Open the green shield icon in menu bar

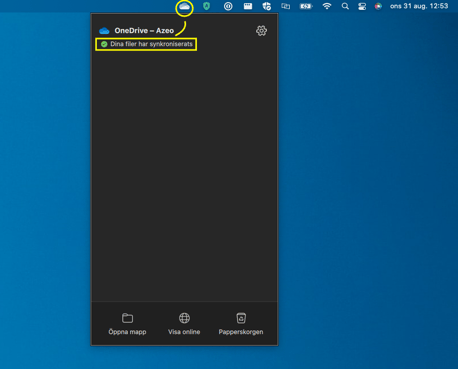click(207, 6)
